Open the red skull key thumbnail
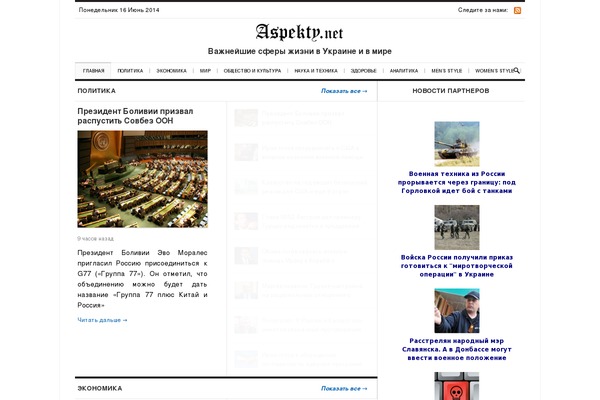The width and height of the screenshot is (600, 400). [x=457, y=386]
